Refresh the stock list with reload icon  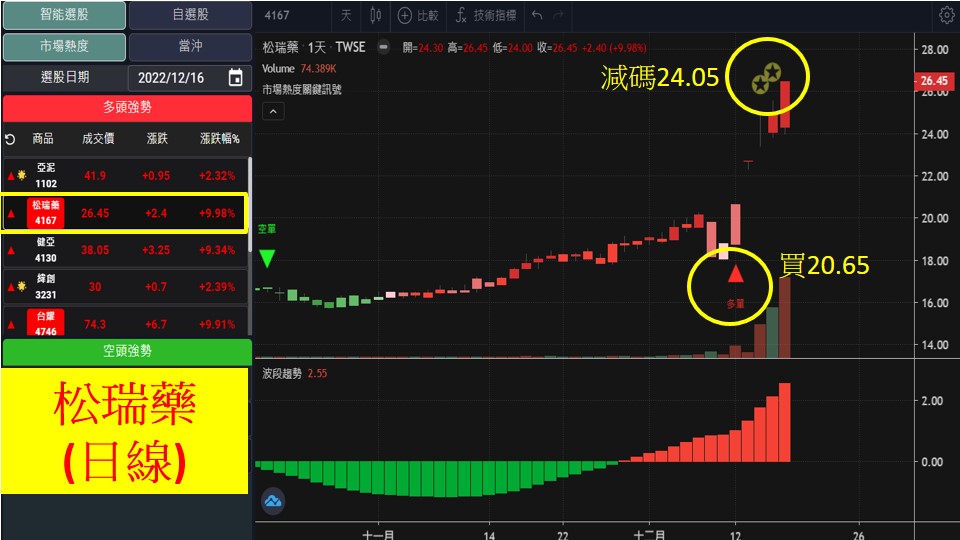[x=10, y=139]
